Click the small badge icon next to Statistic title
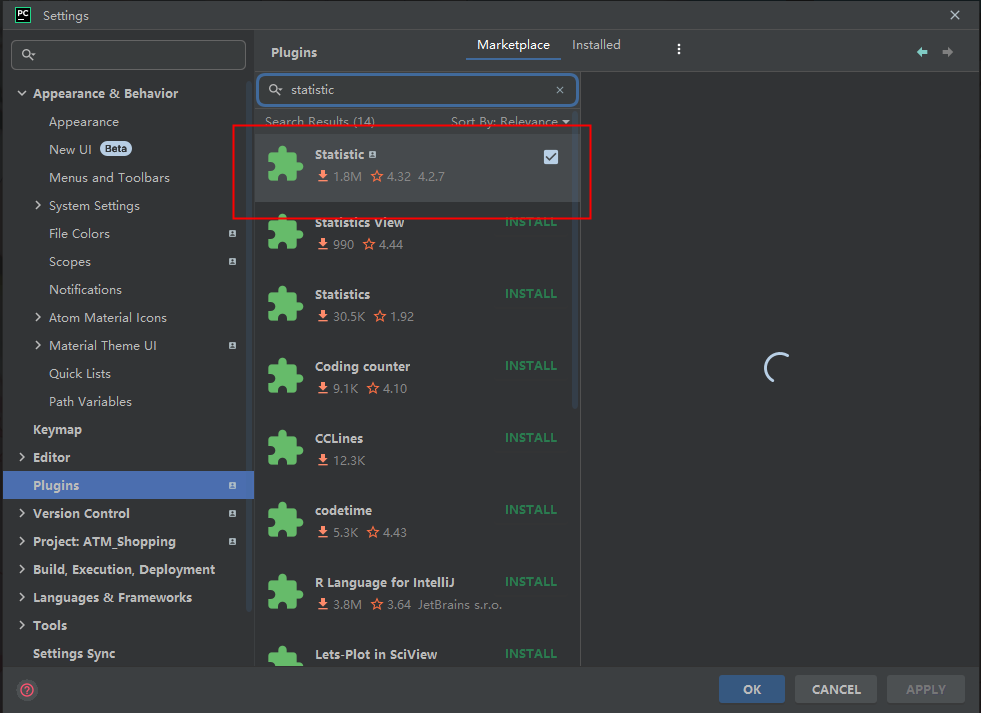981x713 pixels. pyautogui.click(x=372, y=154)
